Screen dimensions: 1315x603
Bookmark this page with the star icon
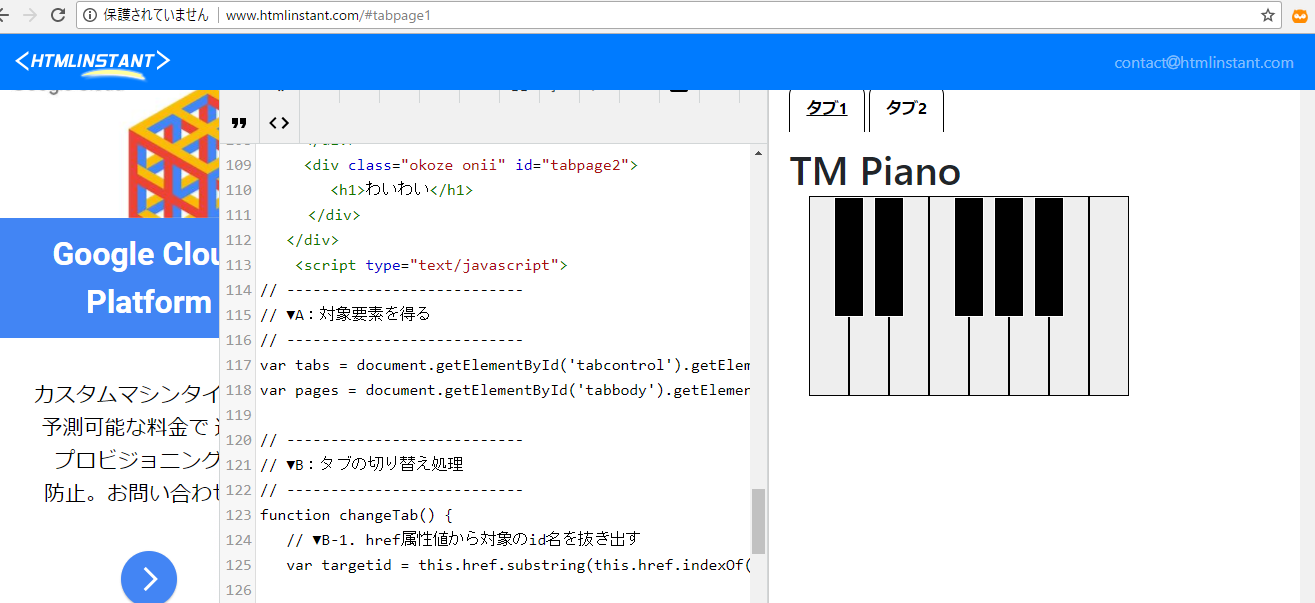[1268, 15]
